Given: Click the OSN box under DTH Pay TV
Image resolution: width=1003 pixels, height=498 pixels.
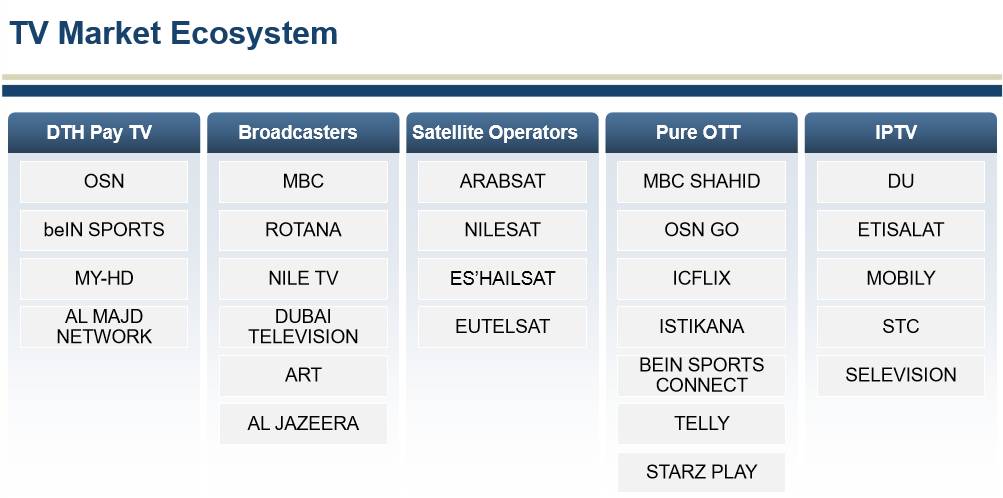Looking at the screenshot, I should (104, 182).
